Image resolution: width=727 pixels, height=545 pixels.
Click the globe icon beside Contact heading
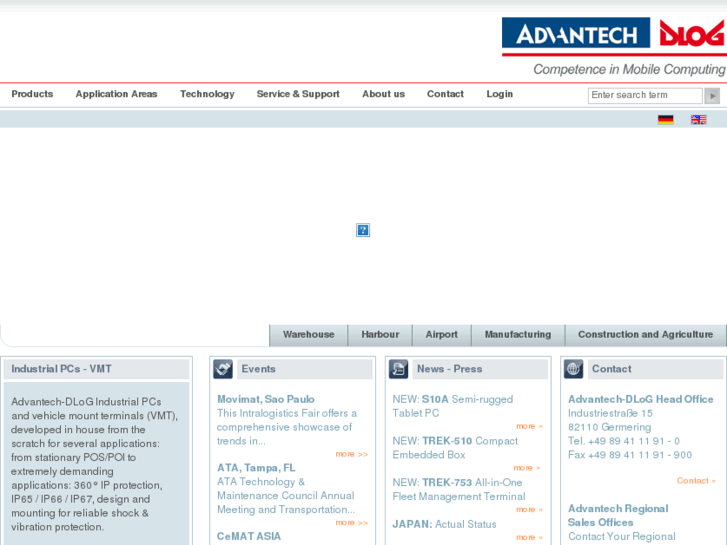[x=574, y=369]
